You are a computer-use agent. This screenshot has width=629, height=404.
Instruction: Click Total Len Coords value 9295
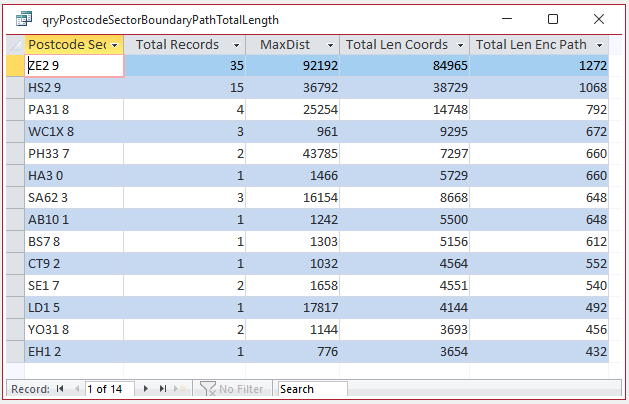(405, 132)
